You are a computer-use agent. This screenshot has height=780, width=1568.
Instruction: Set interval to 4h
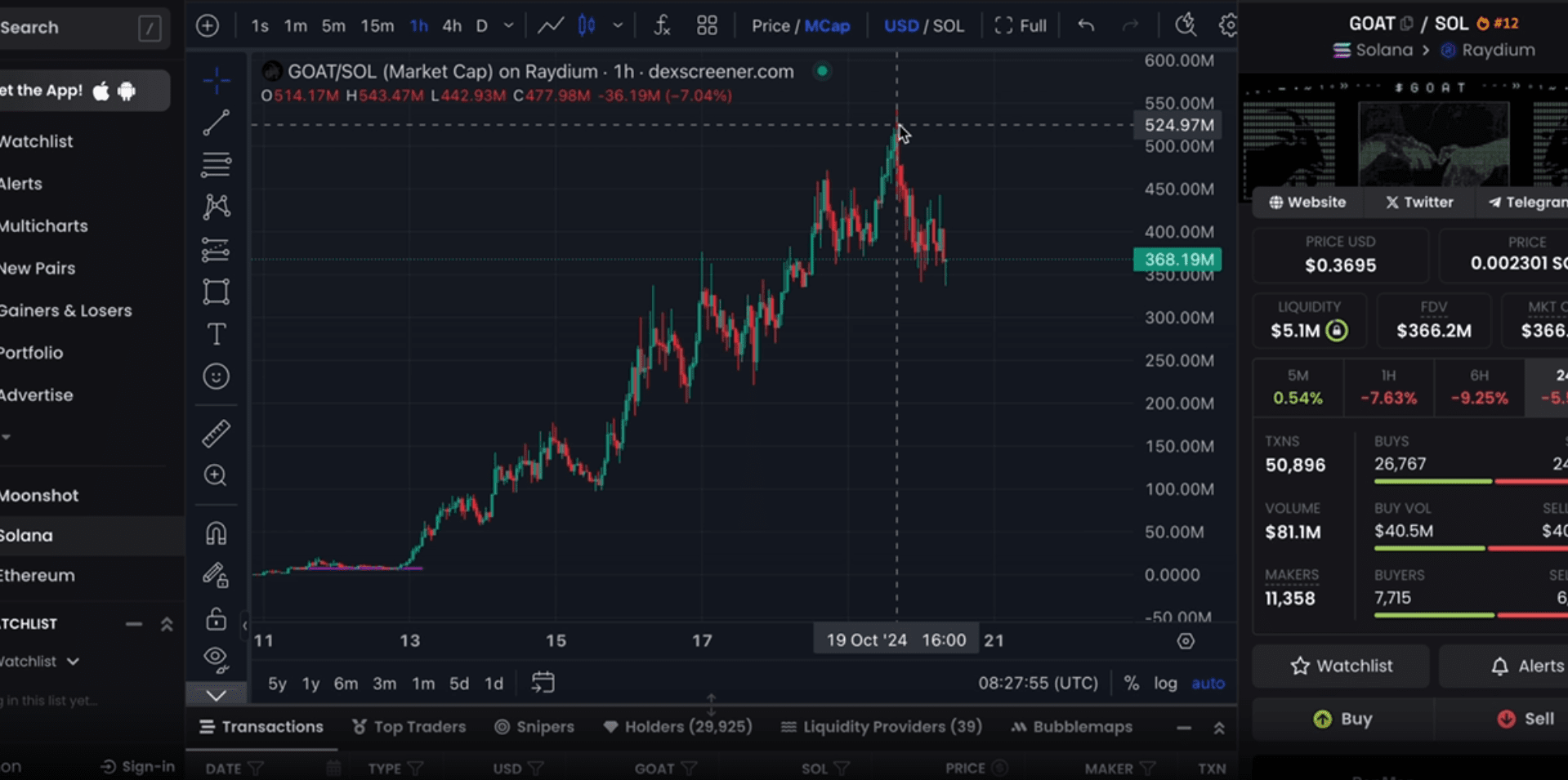pos(452,26)
